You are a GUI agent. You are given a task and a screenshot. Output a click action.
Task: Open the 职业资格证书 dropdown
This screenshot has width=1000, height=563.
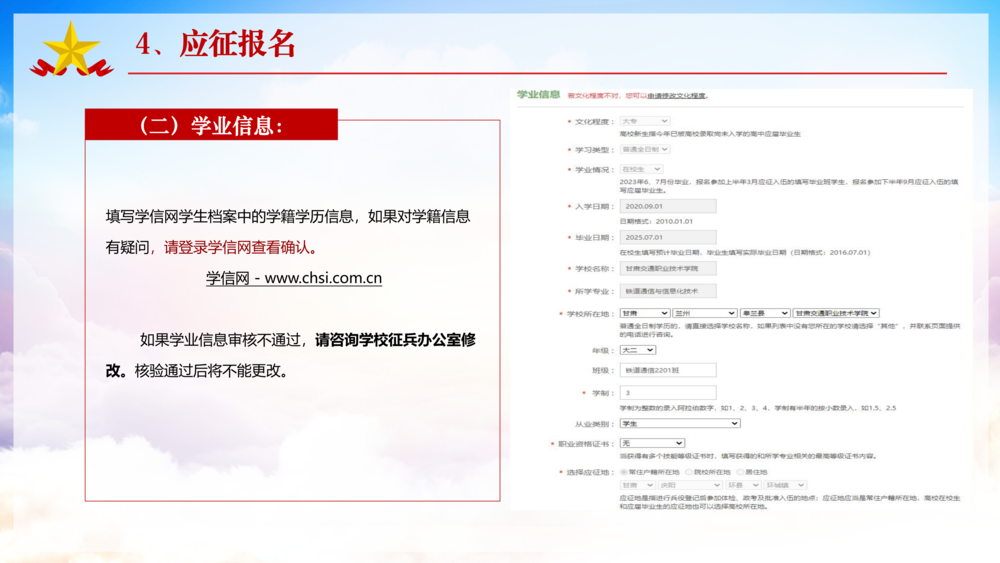(x=651, y=443)
